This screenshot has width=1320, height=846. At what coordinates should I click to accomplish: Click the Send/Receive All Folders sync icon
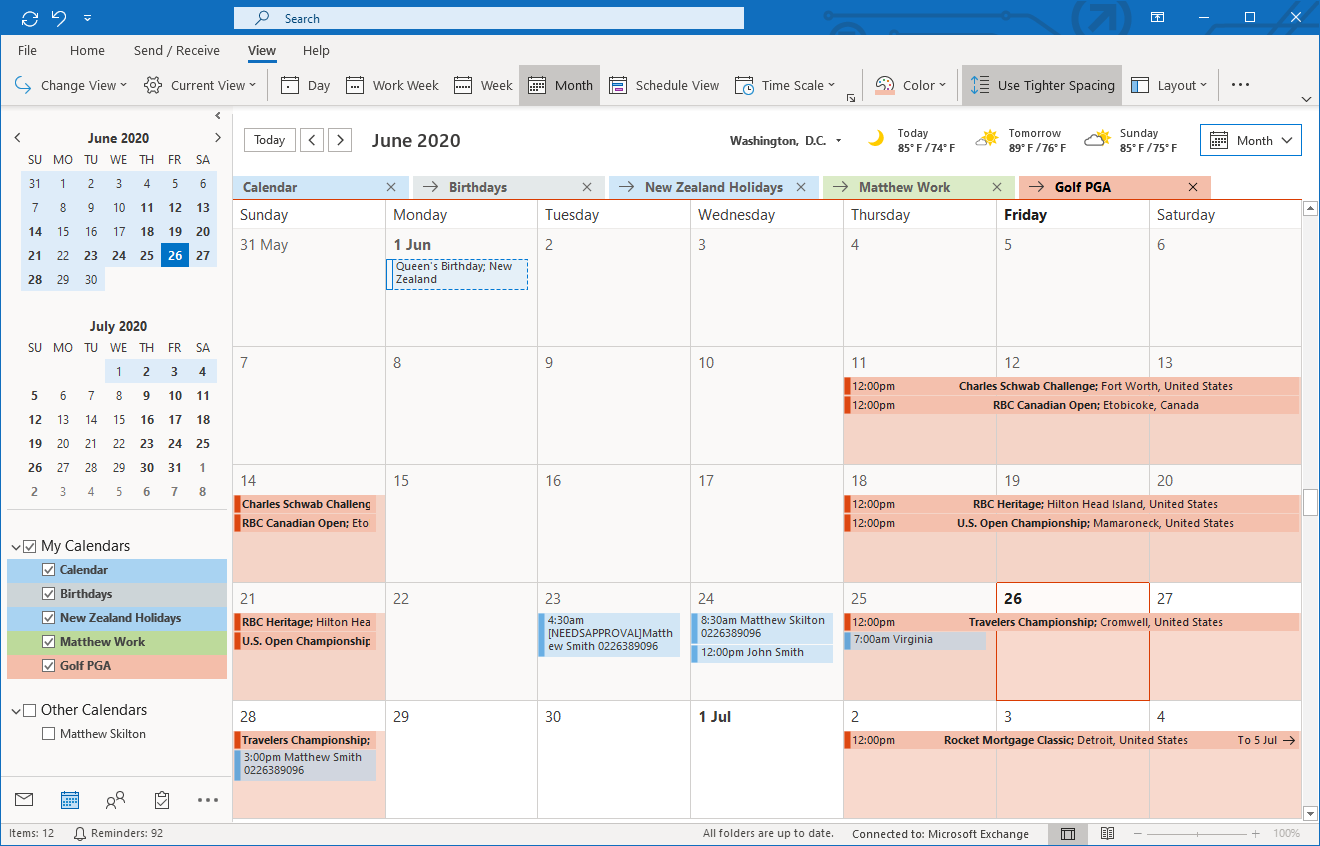(29, 18)
